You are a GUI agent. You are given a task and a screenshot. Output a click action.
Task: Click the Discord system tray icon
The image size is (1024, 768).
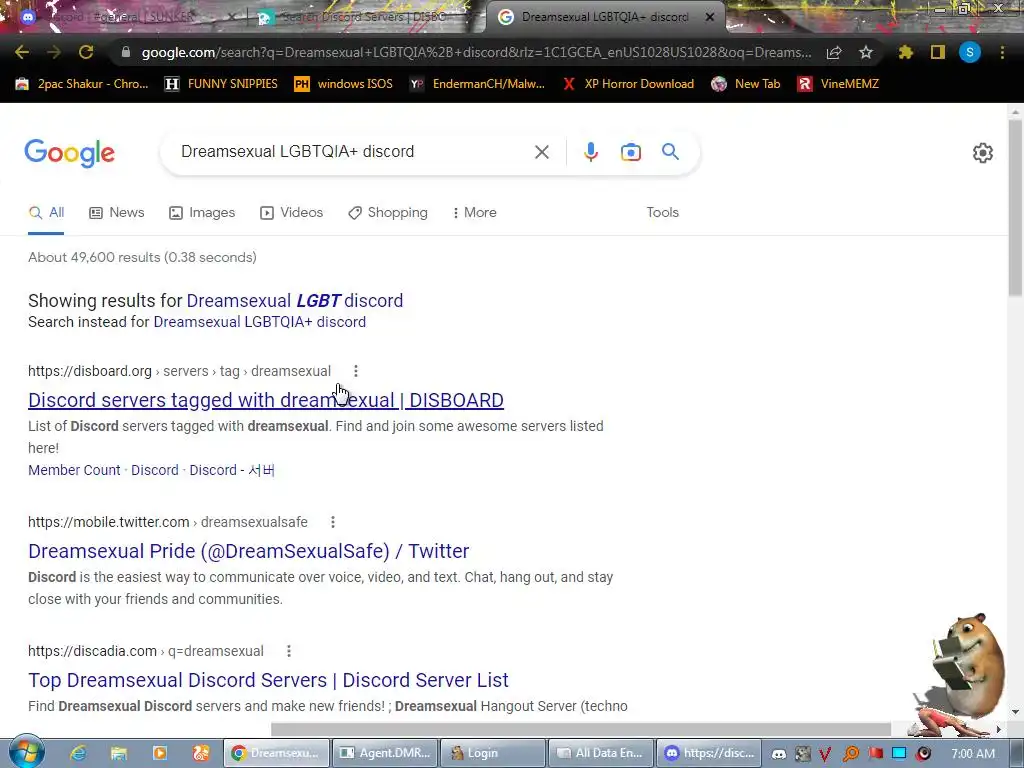point(778,754)
